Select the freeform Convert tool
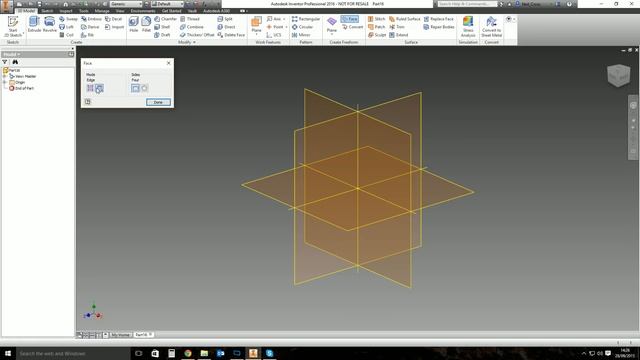 [352, 27]
